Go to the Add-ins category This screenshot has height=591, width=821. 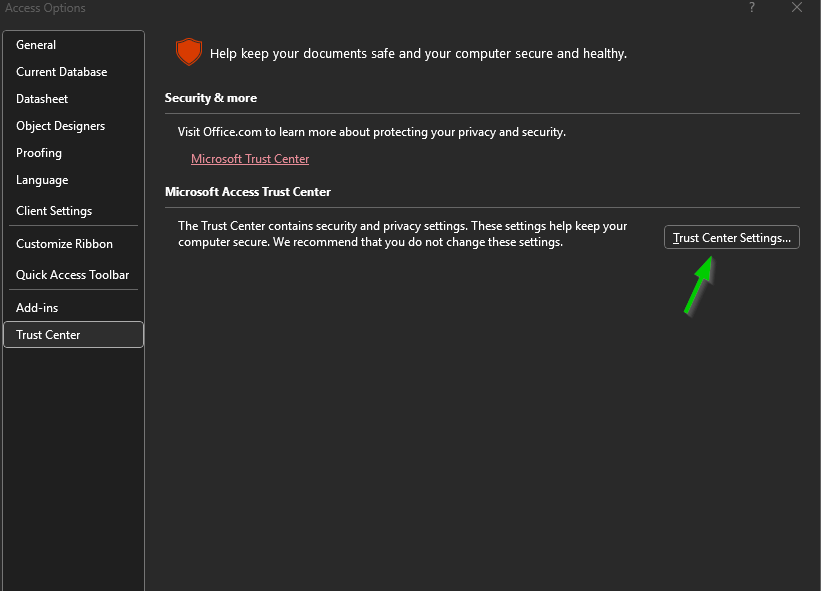pos(73,308)
